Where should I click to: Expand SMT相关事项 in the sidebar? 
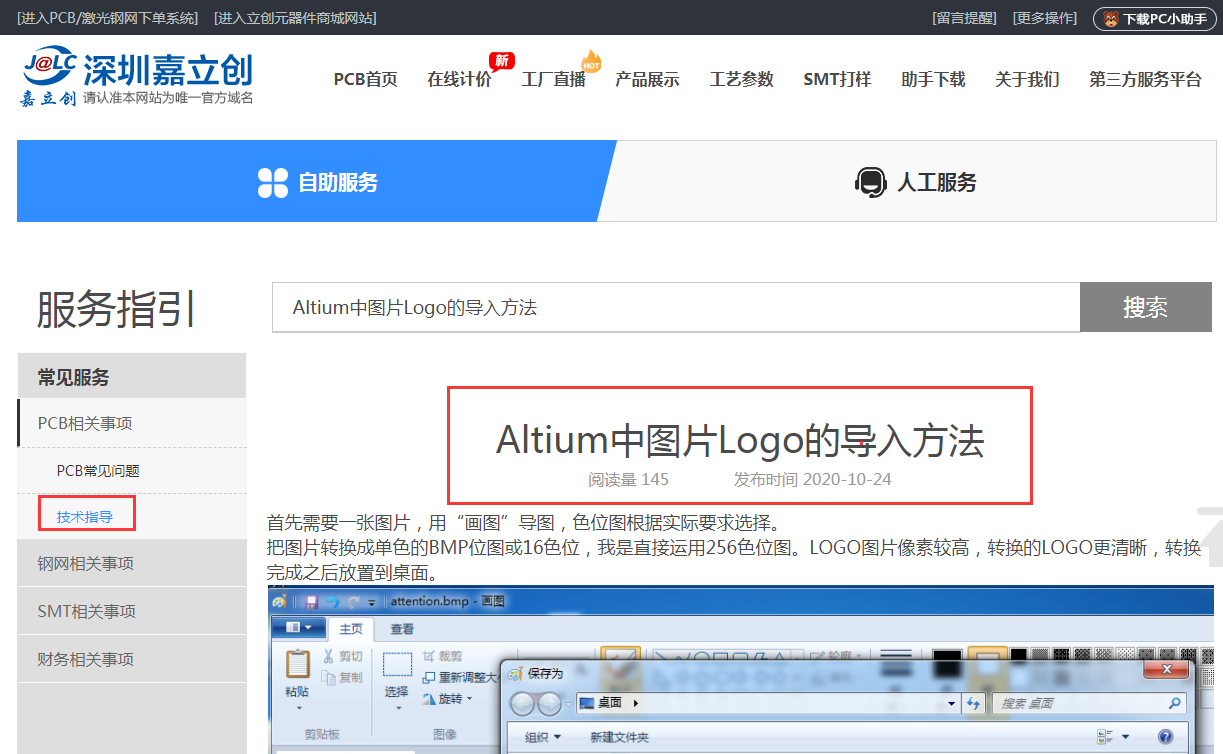pyautogui.click(x=132, y=611)
